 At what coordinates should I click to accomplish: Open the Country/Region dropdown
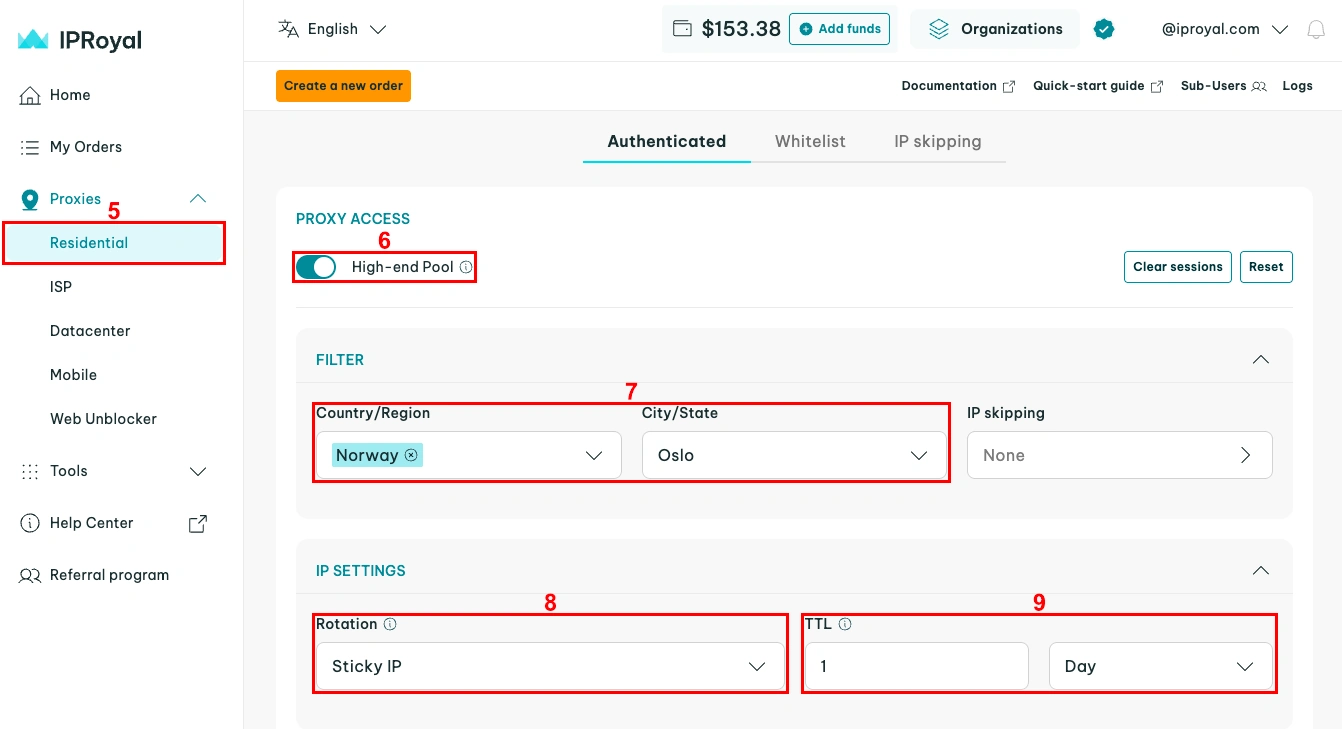(x=469, y=455)
